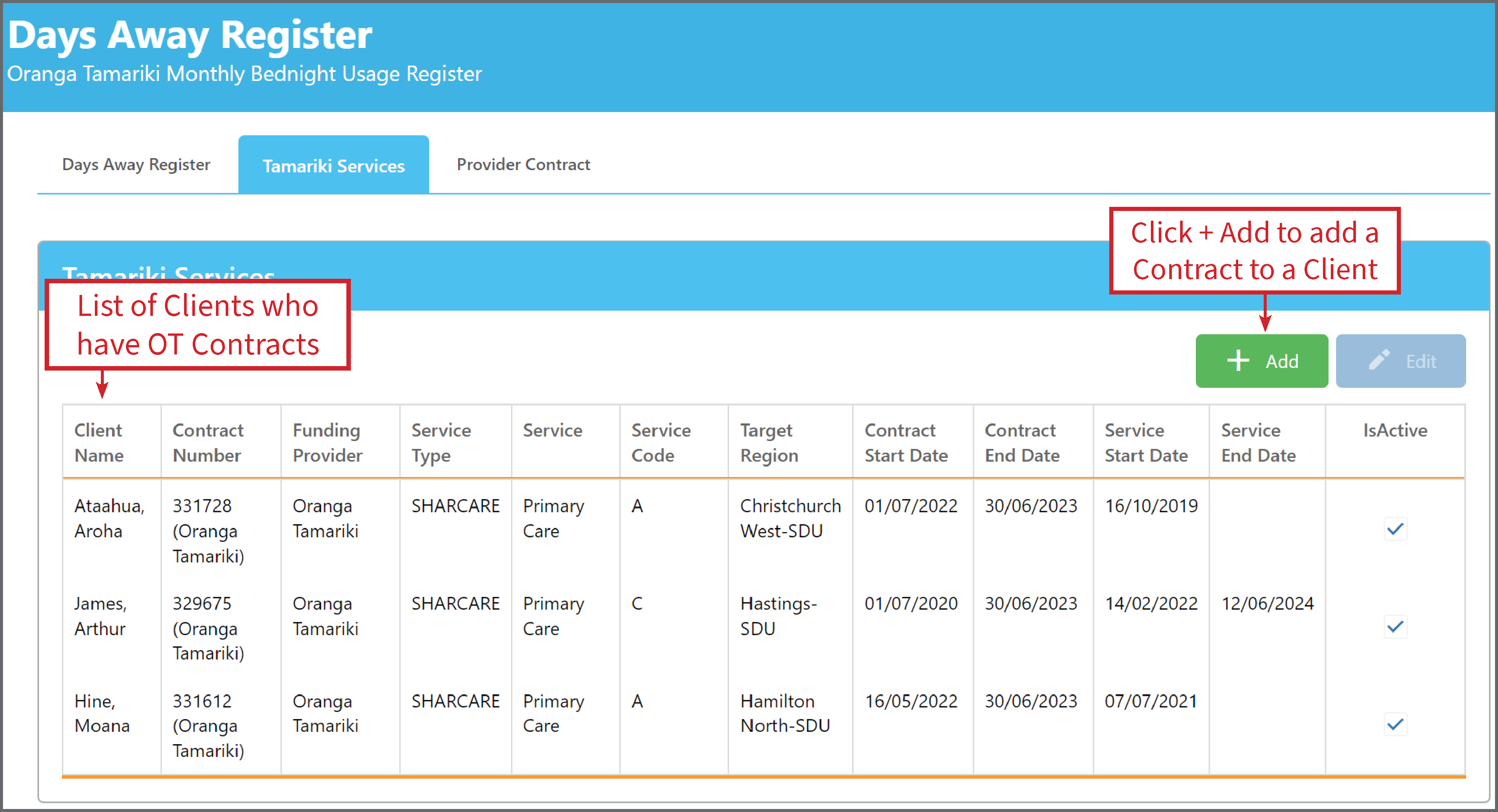This screenshot has width=1498, height=812.
Task: Open the Provider Contract tab
Action: point(523,164)
